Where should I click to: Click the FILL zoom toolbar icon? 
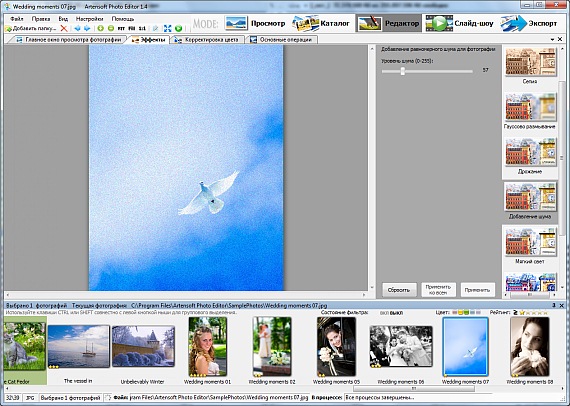point(132,28)
